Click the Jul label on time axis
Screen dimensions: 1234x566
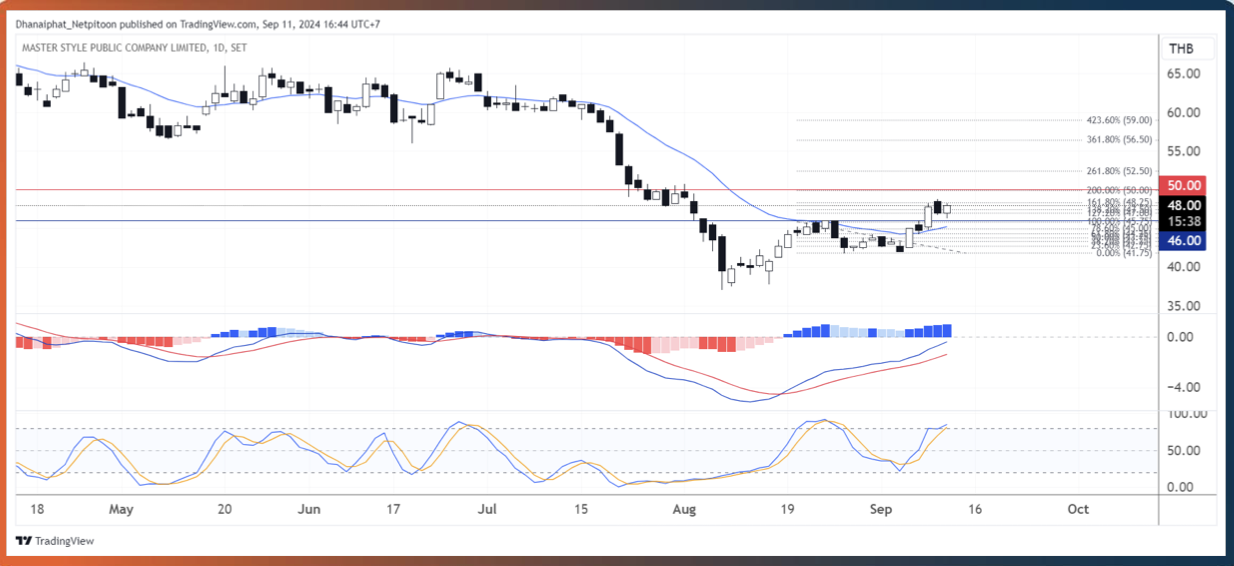489,509
